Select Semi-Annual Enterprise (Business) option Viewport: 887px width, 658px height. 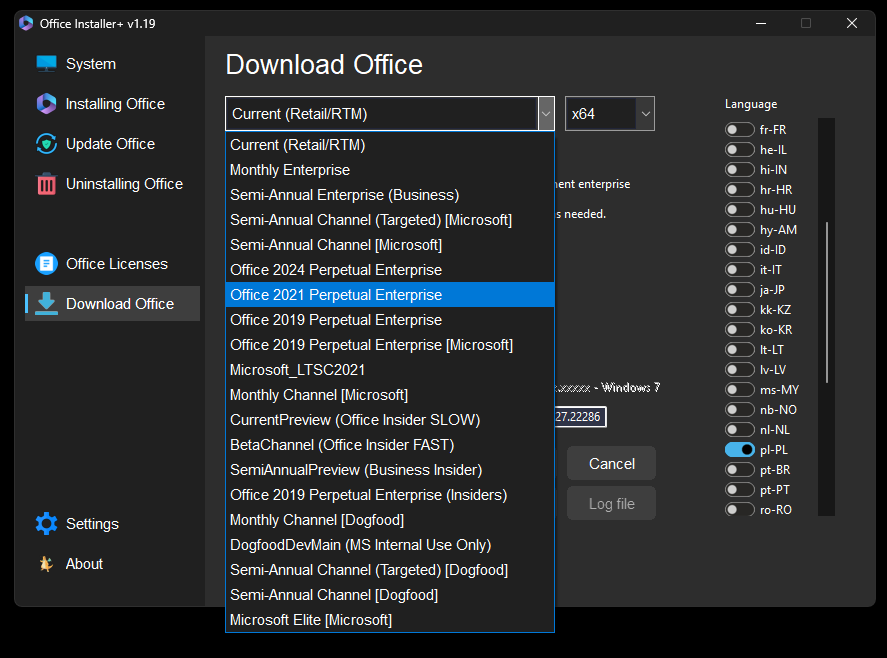tap(390, 195)
